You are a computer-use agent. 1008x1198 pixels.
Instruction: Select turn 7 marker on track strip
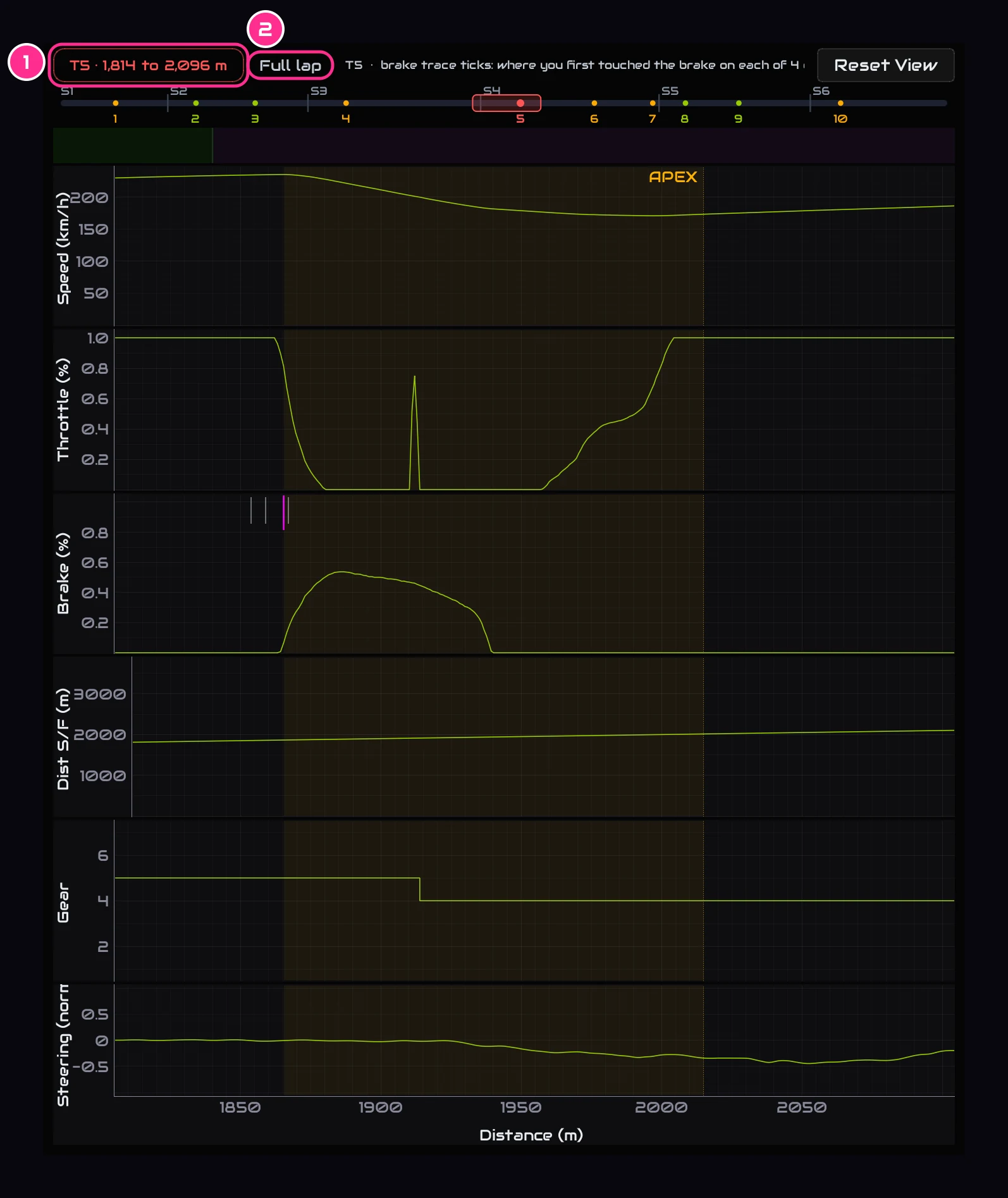coord(653,103)
